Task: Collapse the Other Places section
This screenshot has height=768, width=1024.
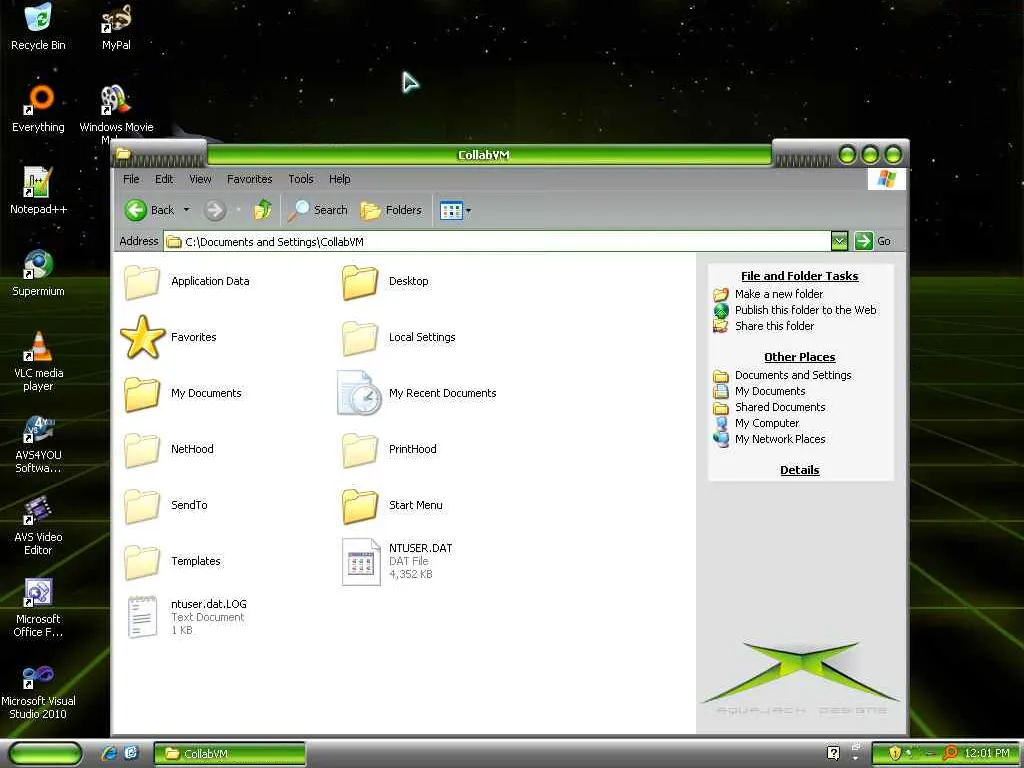Action: (799, 357)
